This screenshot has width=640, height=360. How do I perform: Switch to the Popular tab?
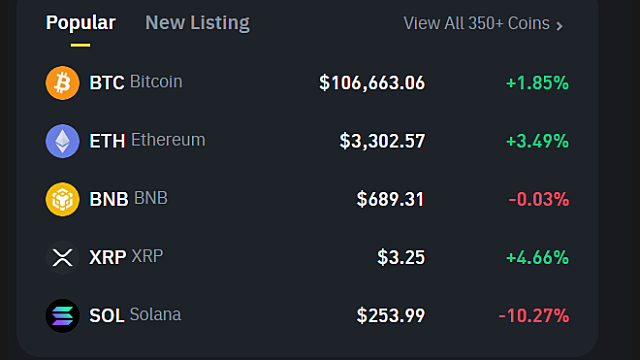[81, 22]
